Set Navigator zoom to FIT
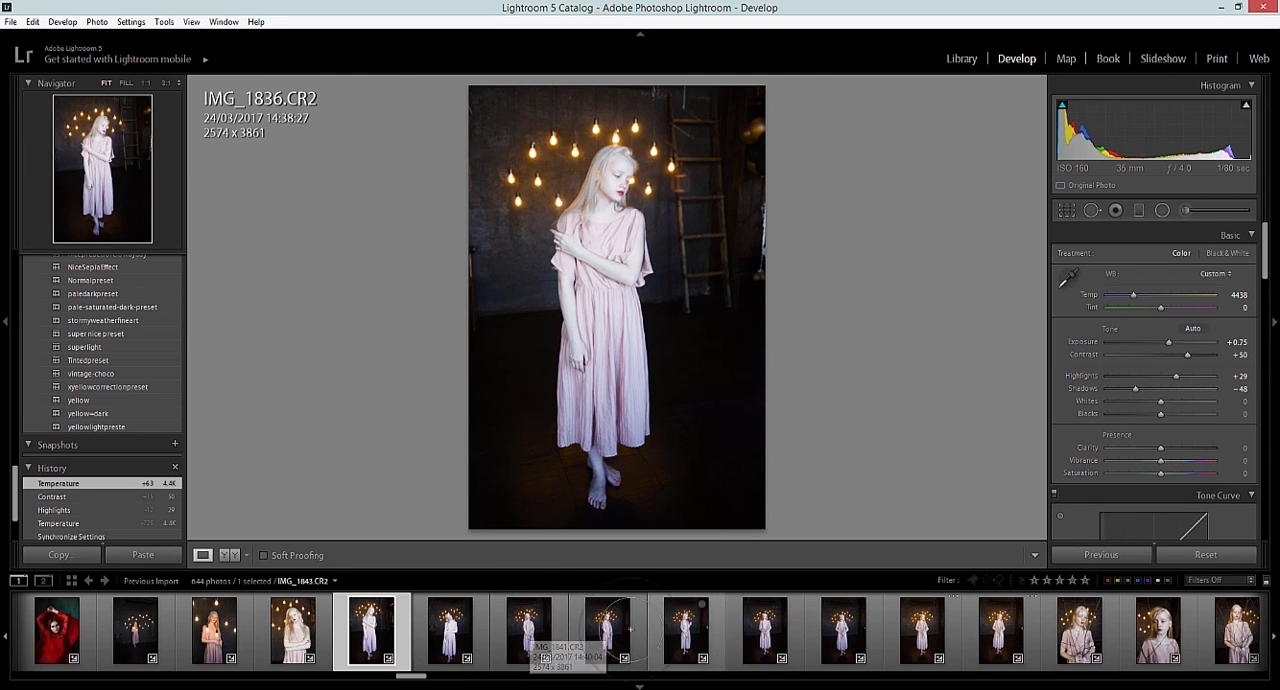Screen dimensions: 1280x690 (x=106, y=83)
